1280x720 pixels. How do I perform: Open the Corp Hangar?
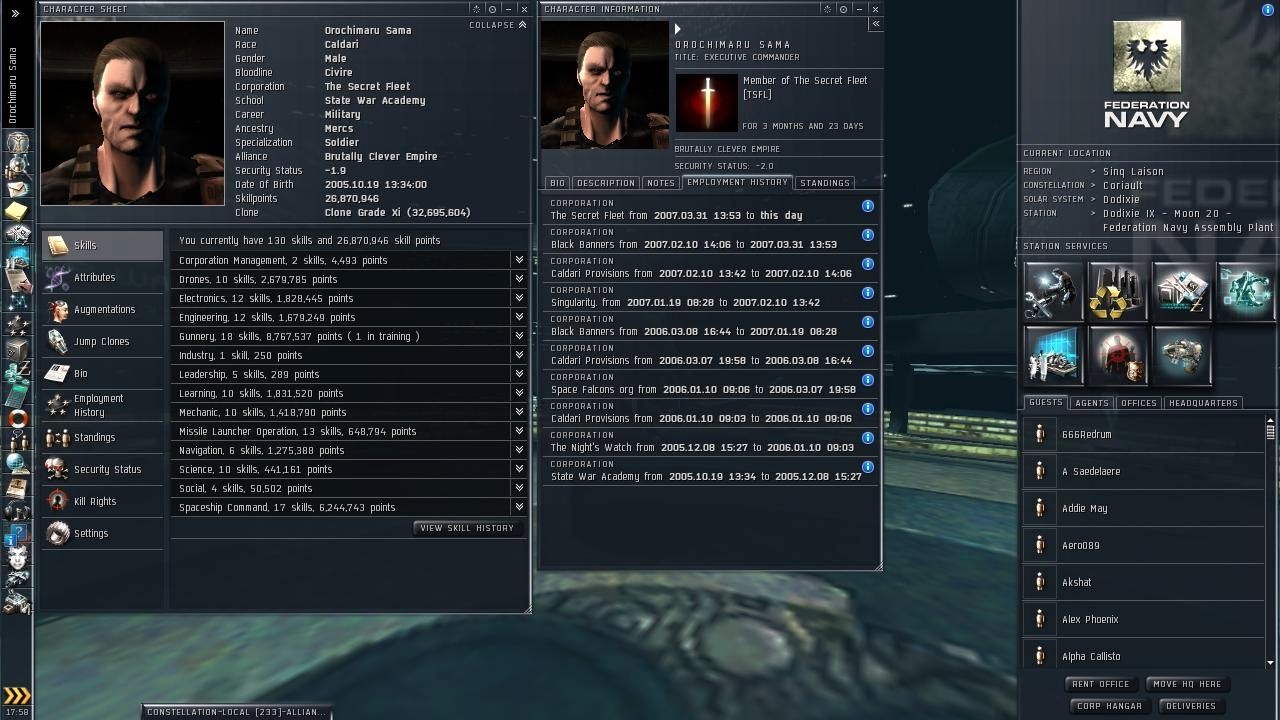coord(1109,706)
